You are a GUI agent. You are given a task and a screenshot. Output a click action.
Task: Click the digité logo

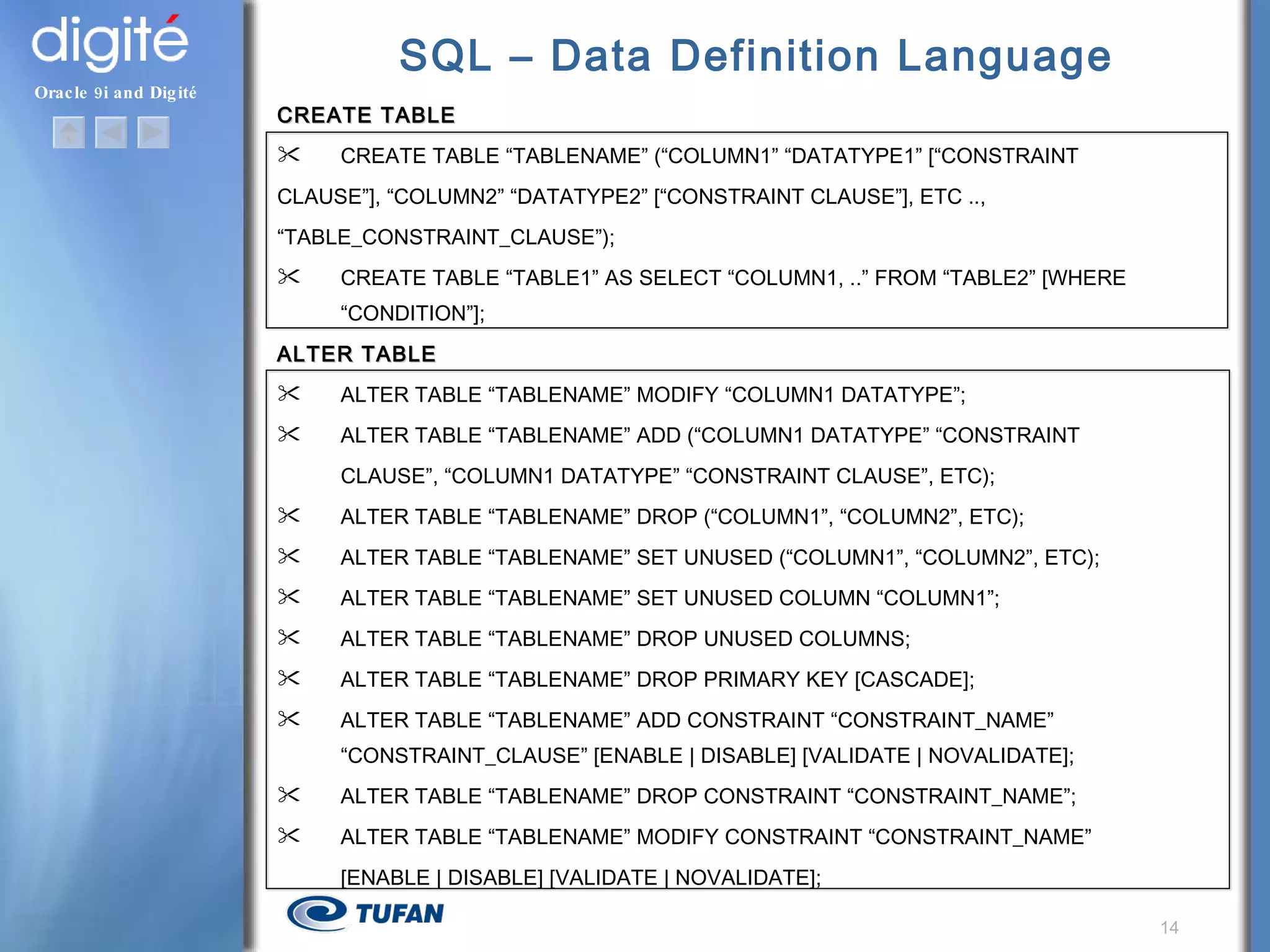(x=110, y=42)
